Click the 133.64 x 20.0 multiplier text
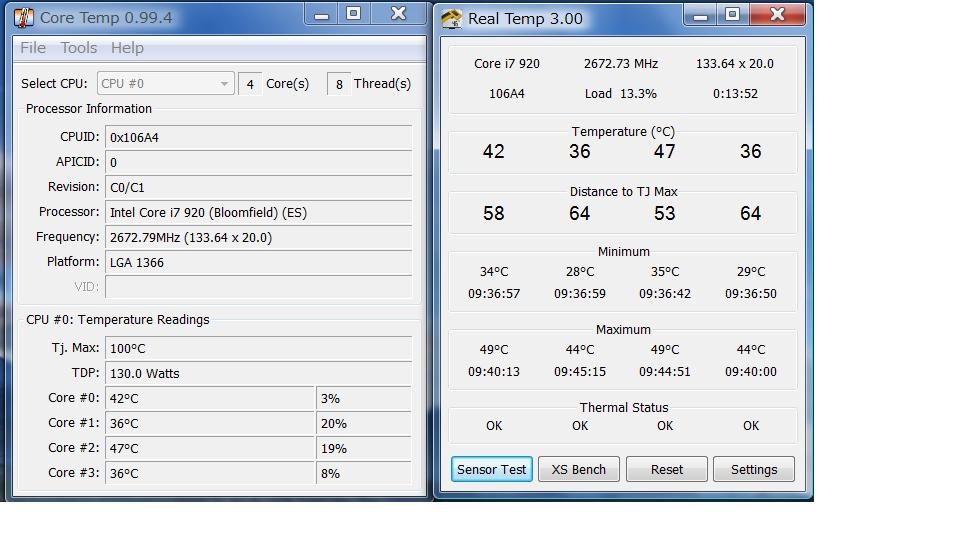The width and height of the screenshot is (960, 540). [735, 64]
